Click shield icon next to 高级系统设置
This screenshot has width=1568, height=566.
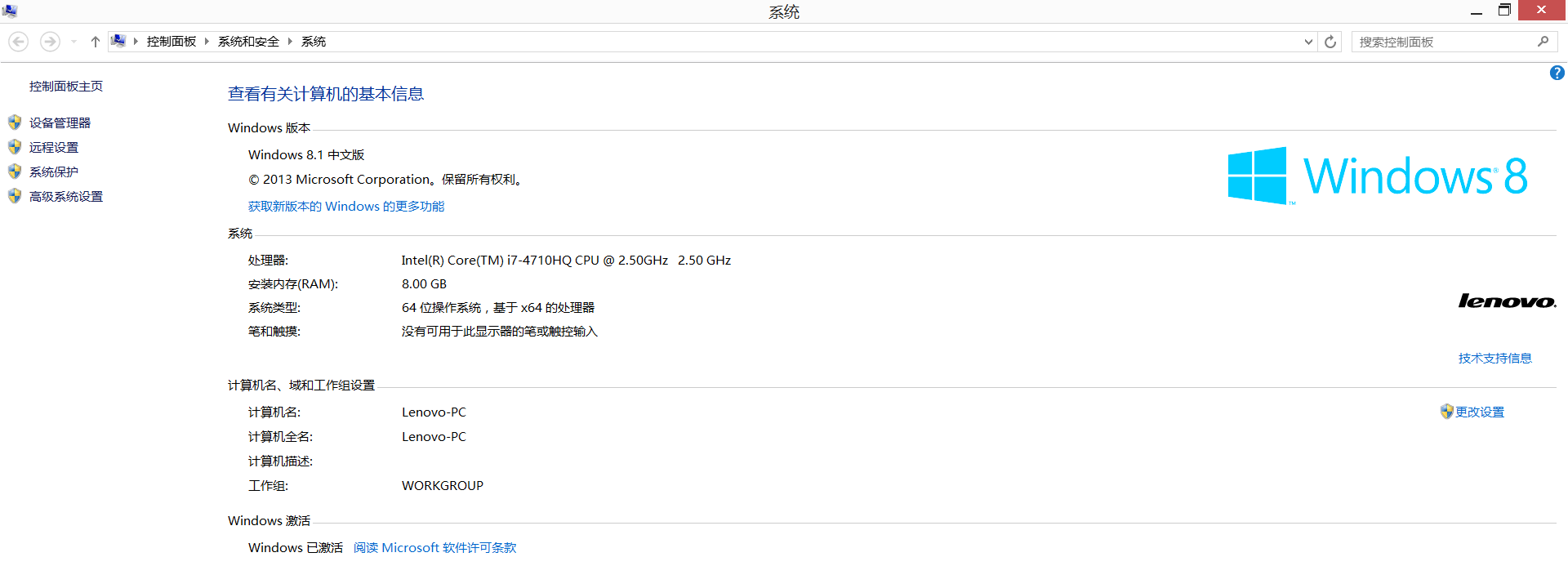[x=15, y=196]
